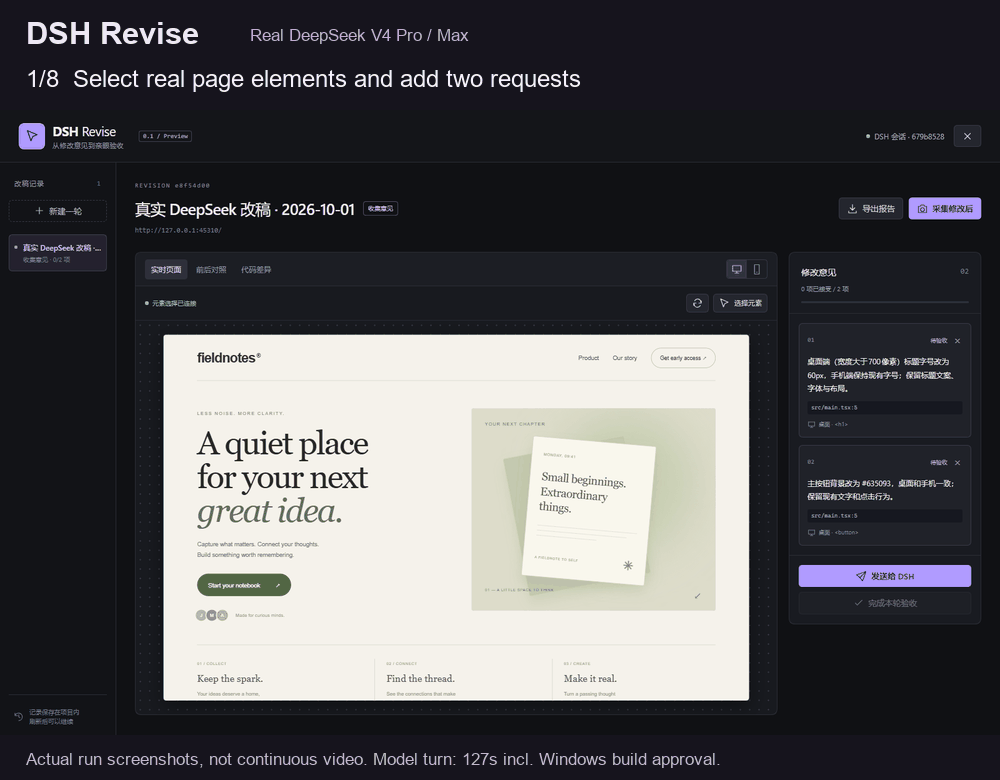Open the 前后对照 comparison tab

pyautogui.click(x=211, y=270)
